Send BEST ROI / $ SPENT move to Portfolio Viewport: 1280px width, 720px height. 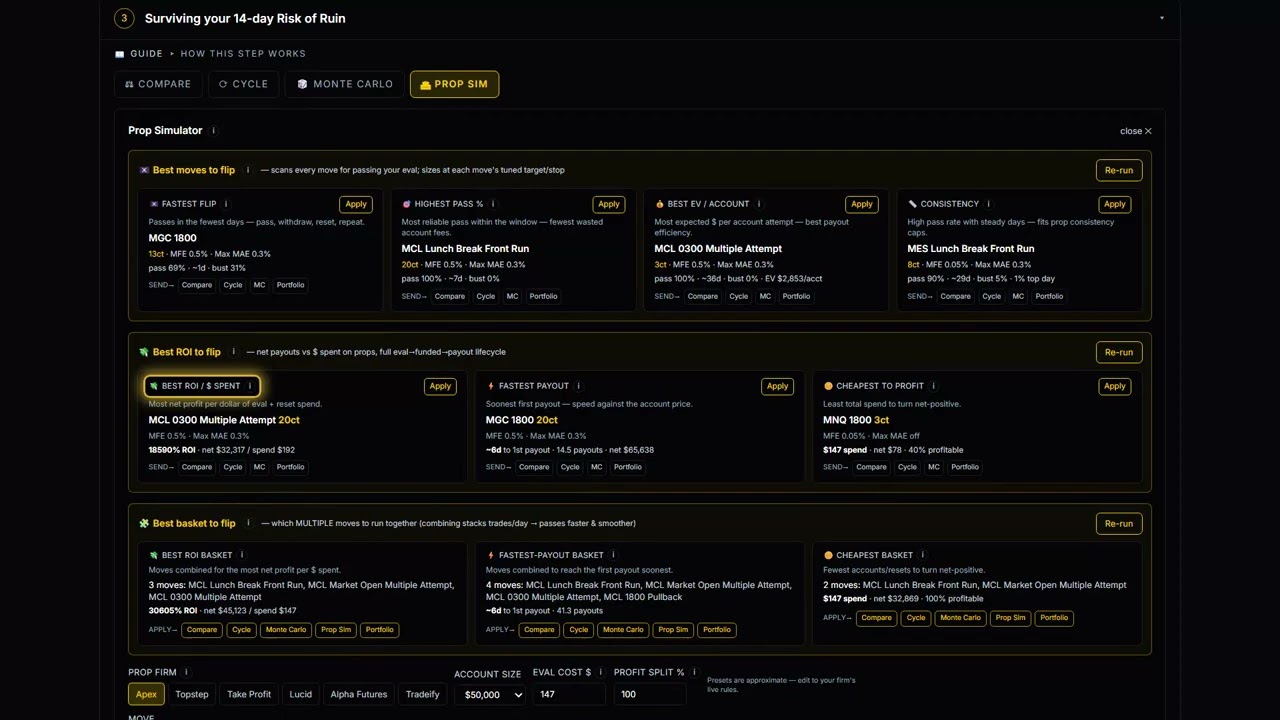(290, 467)
